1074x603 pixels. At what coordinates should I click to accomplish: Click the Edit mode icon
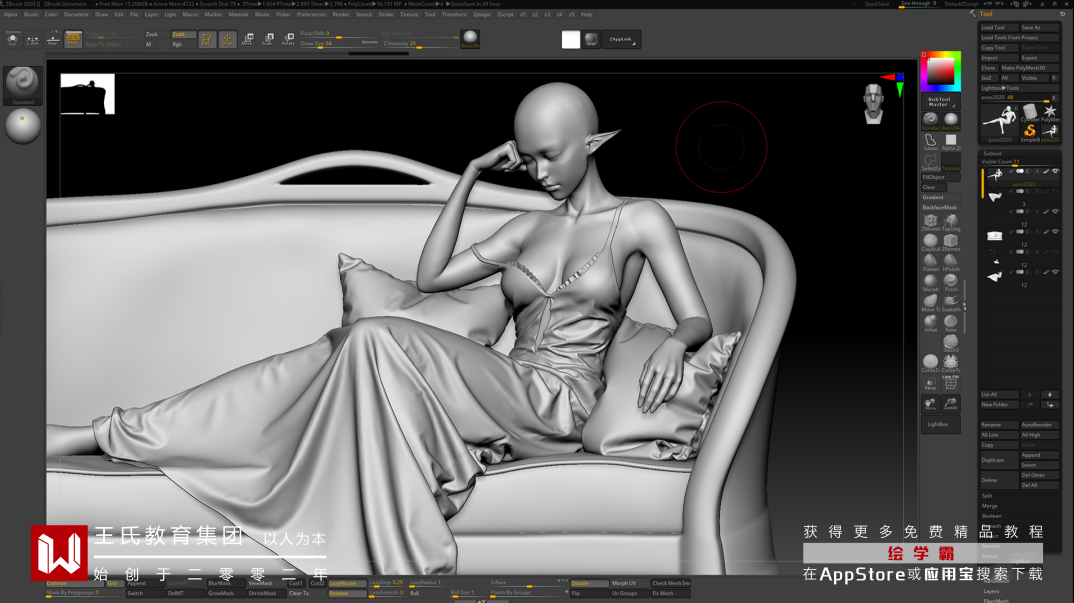click(x=207, y=39)
